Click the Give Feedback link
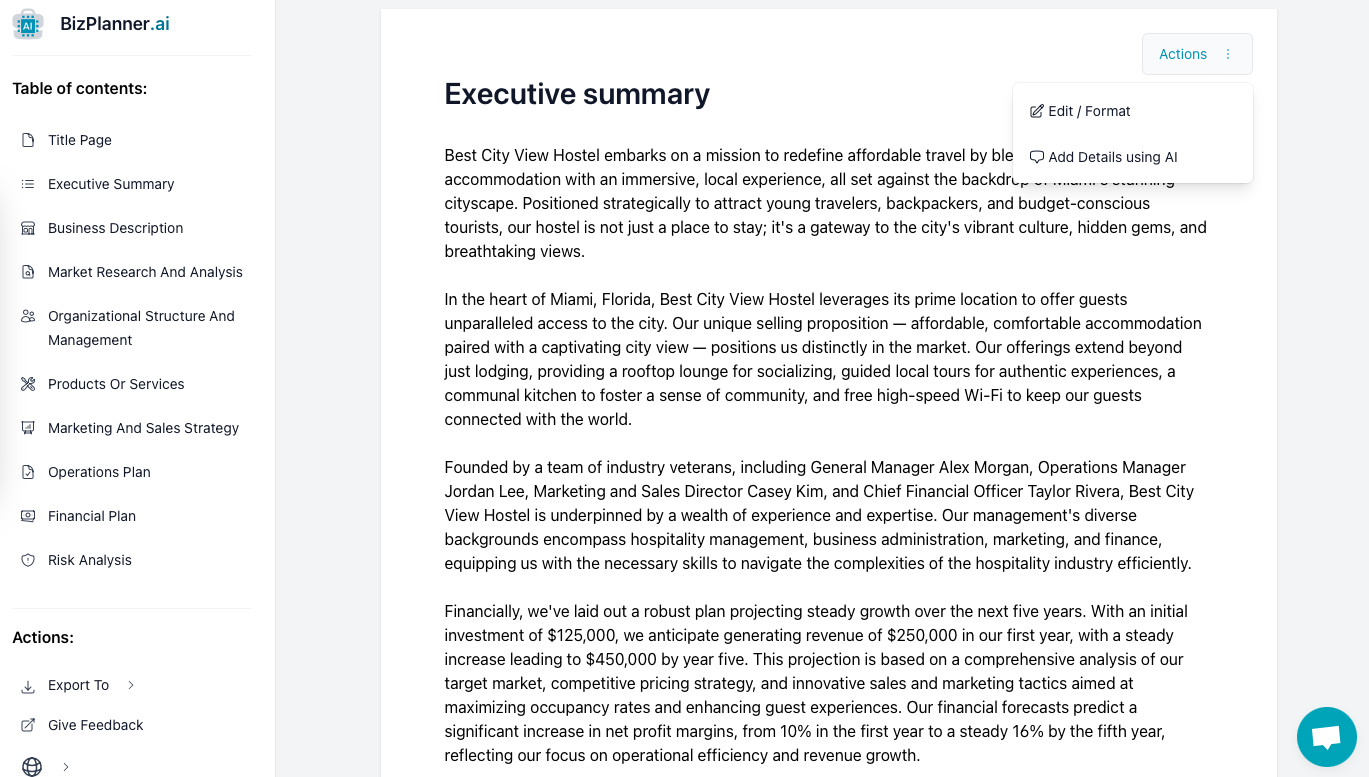The image size is (1369, 777). 95,725
